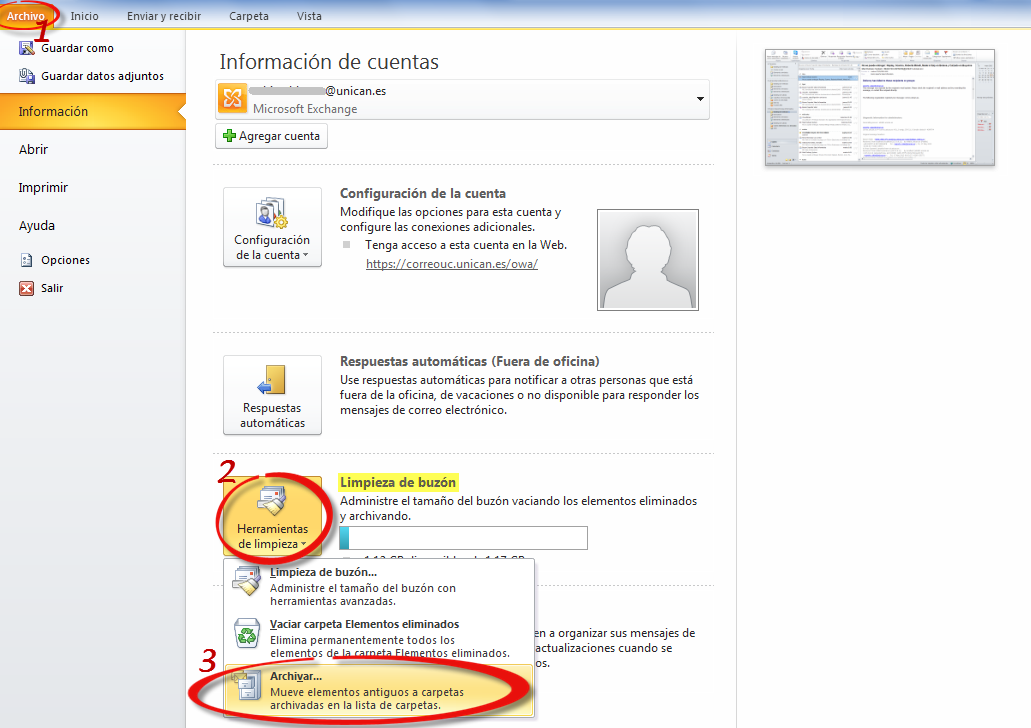
Task: Open the Abrir section
Action: tap(34, 149)
